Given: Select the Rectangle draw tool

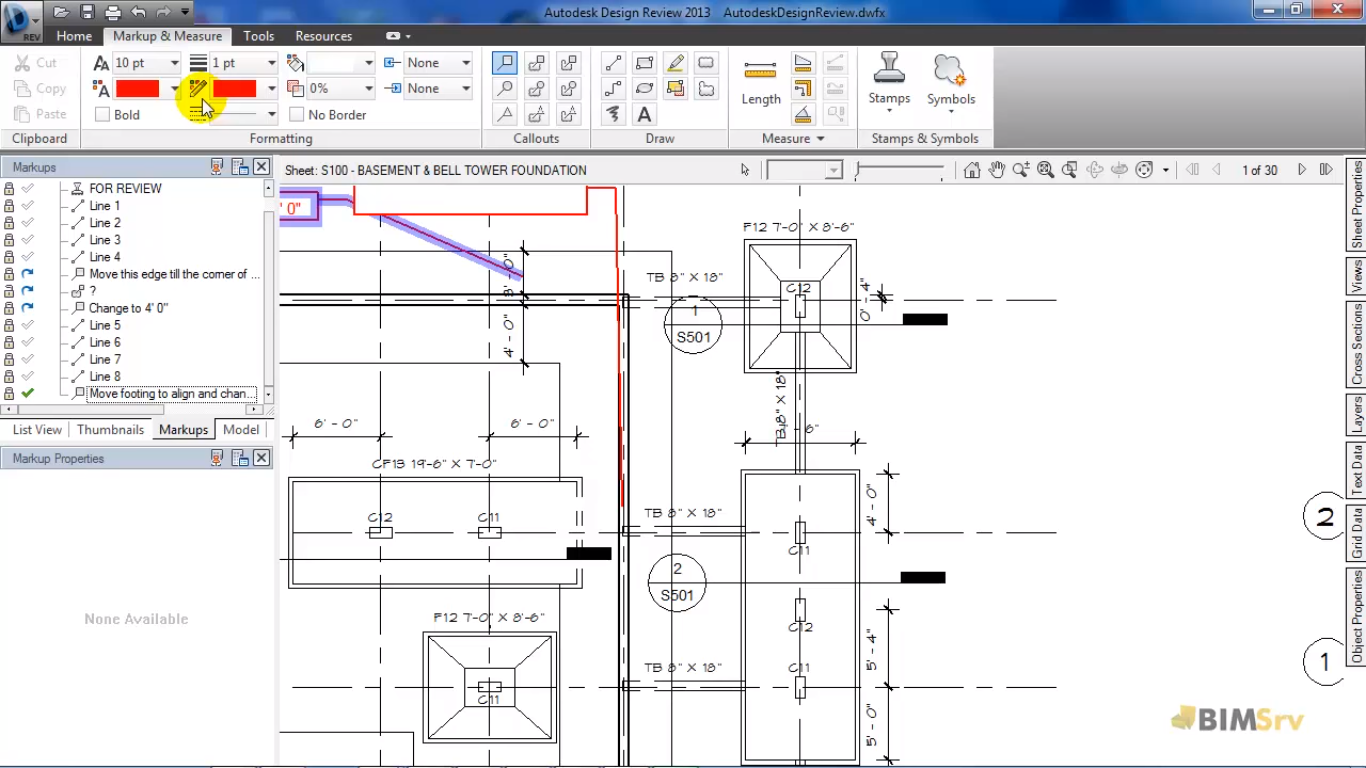Looking at the screenshot, I should coord(644,63).
